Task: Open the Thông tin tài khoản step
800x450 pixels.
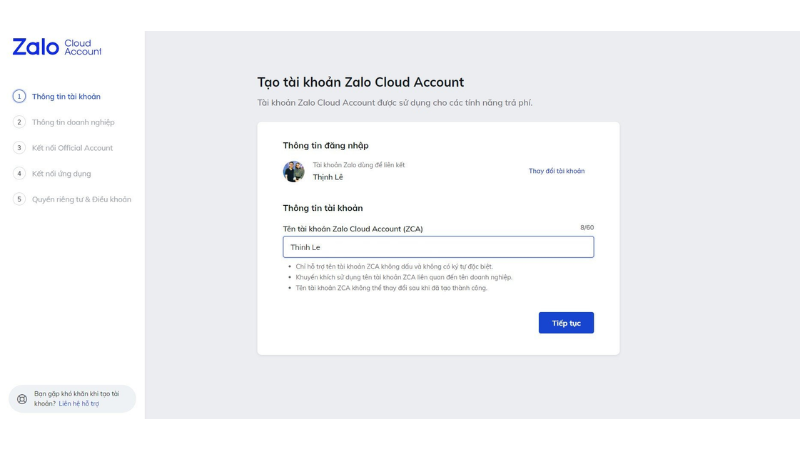Action: (66, 96)
